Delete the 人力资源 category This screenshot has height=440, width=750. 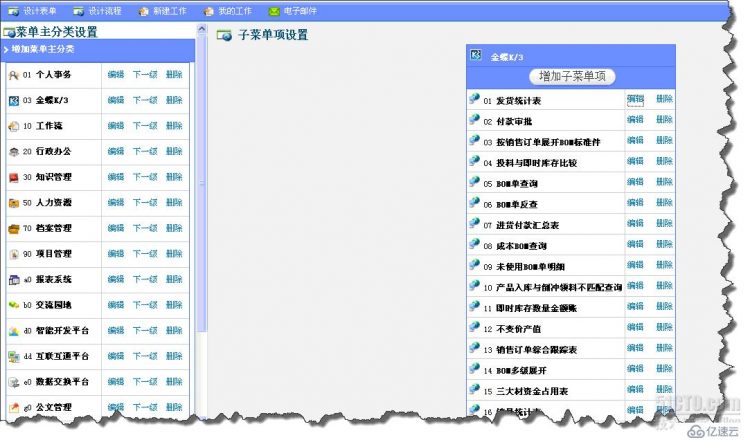[174, 202]
